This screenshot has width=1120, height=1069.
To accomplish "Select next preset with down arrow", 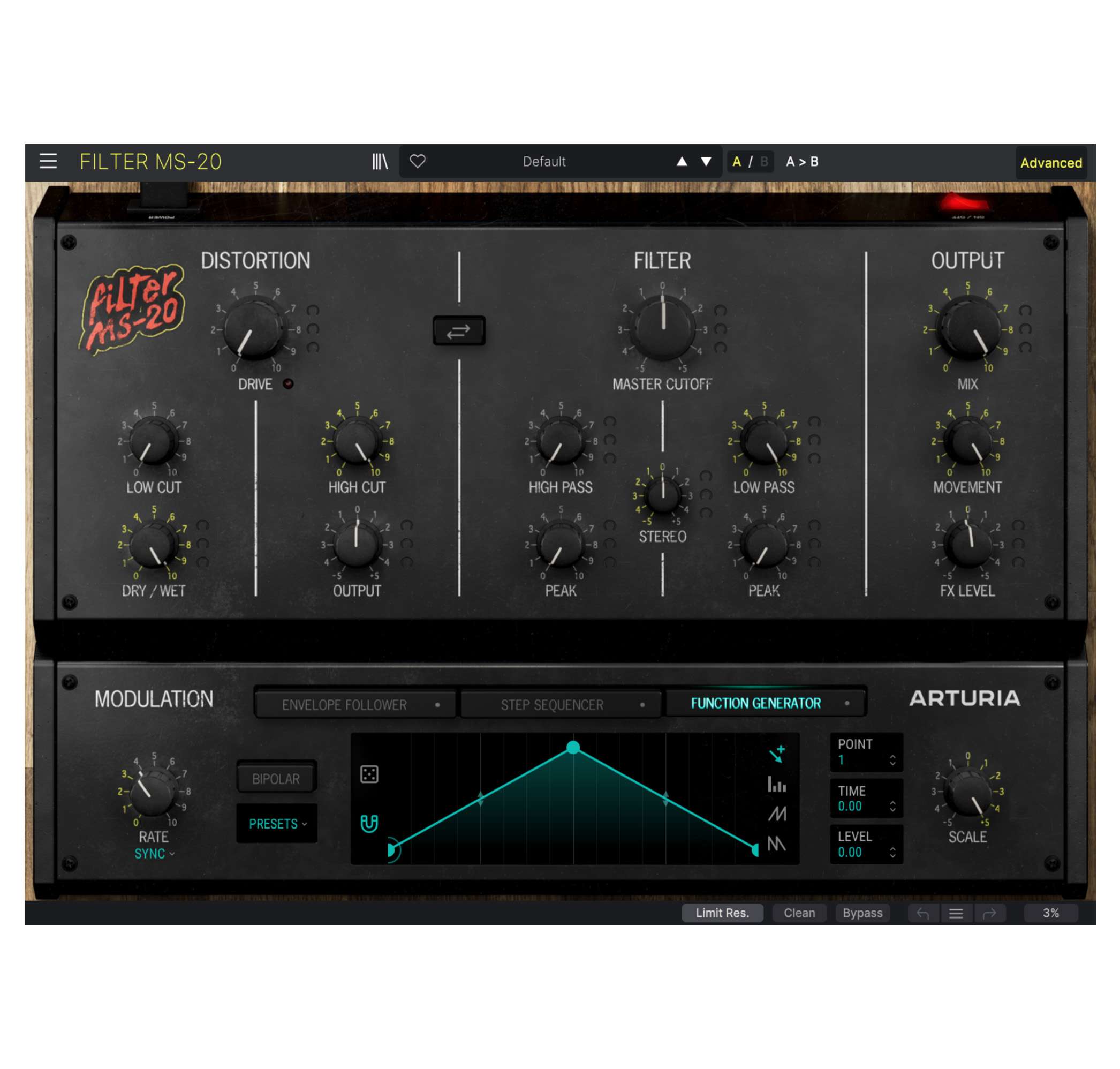I will (x=706, y=161).
